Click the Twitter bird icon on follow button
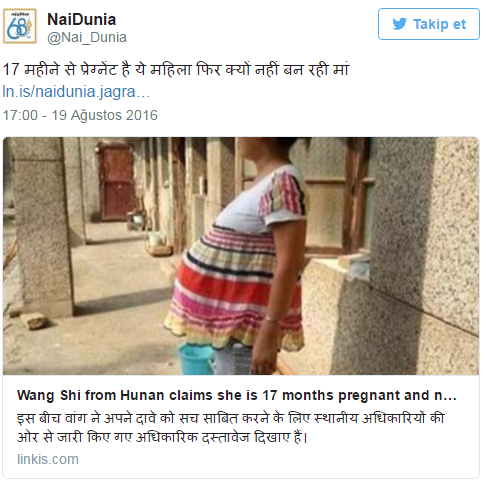The width and height of the screenshot is (490, 485). (x=399, y=24)
